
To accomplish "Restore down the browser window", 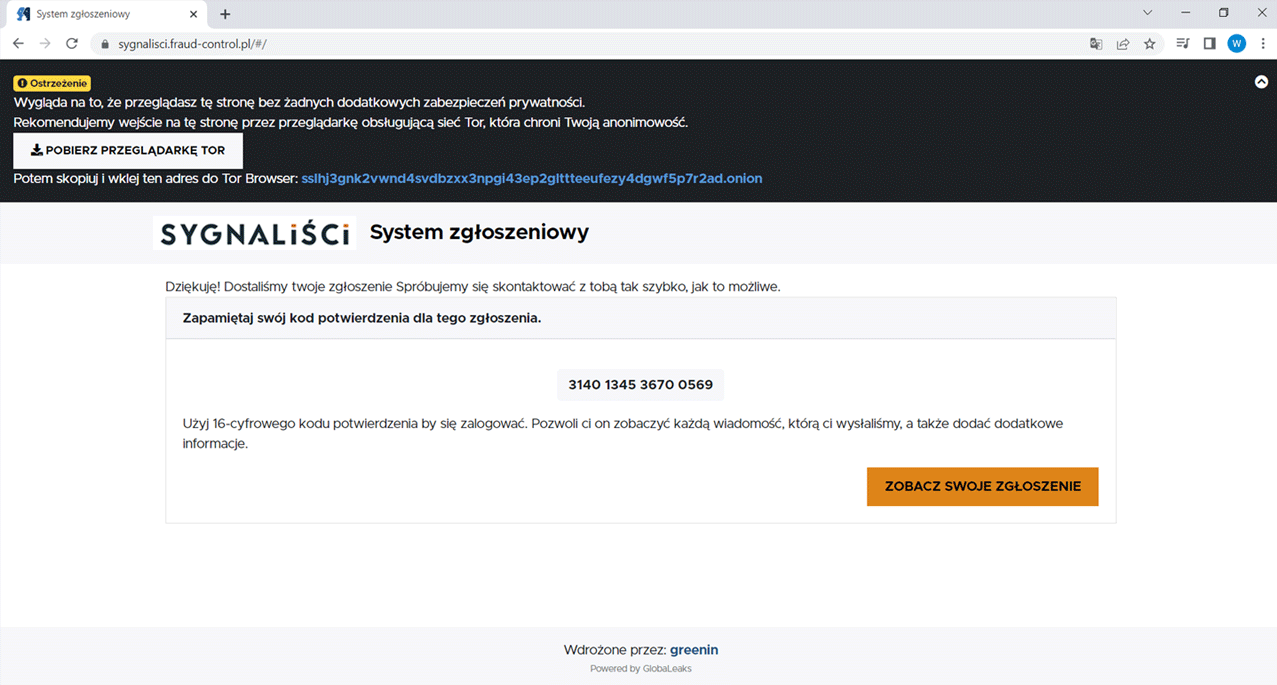I will pos(1223,13).
